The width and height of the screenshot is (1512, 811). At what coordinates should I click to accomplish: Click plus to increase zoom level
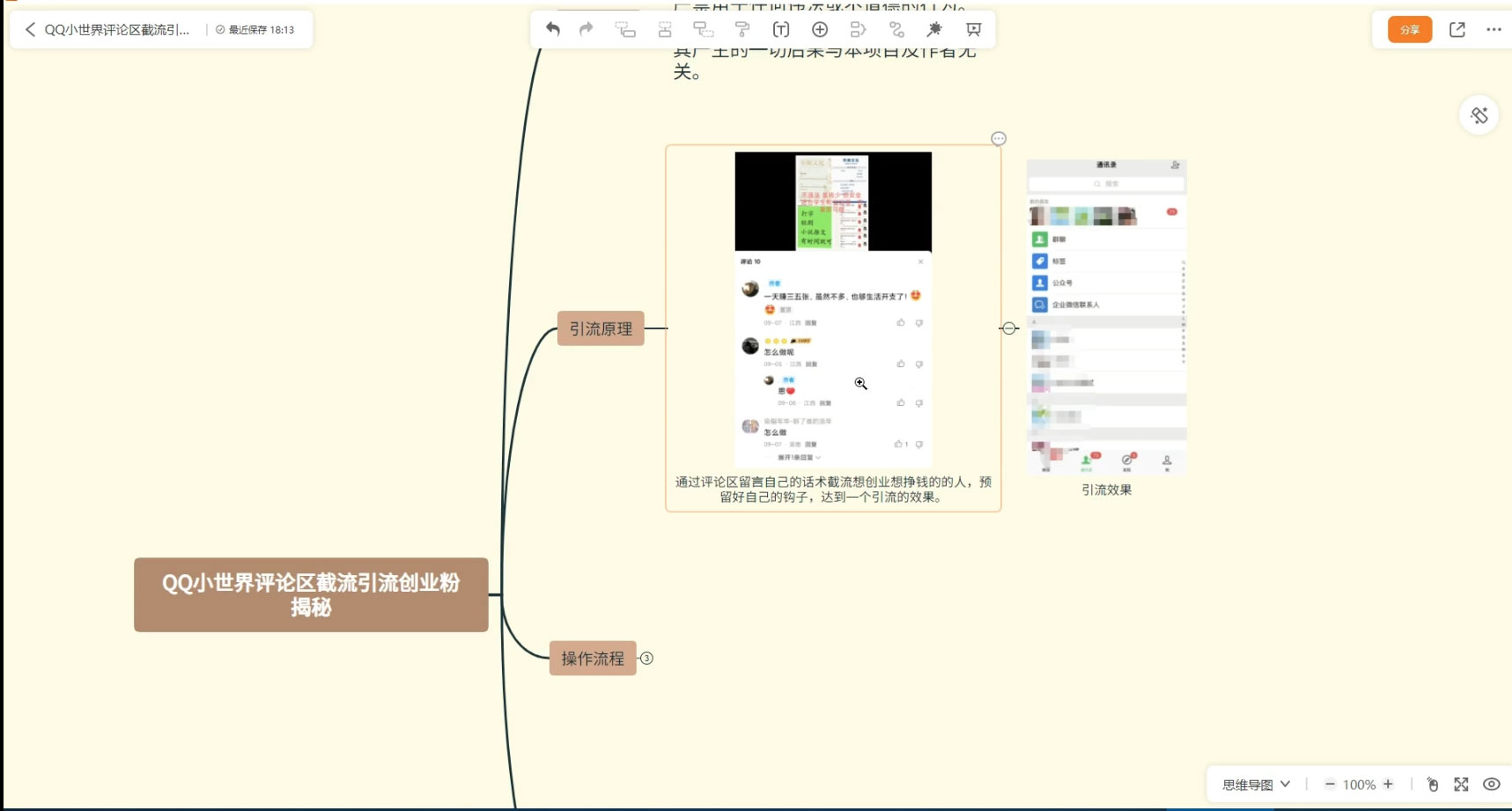[x=1388, y=784]
